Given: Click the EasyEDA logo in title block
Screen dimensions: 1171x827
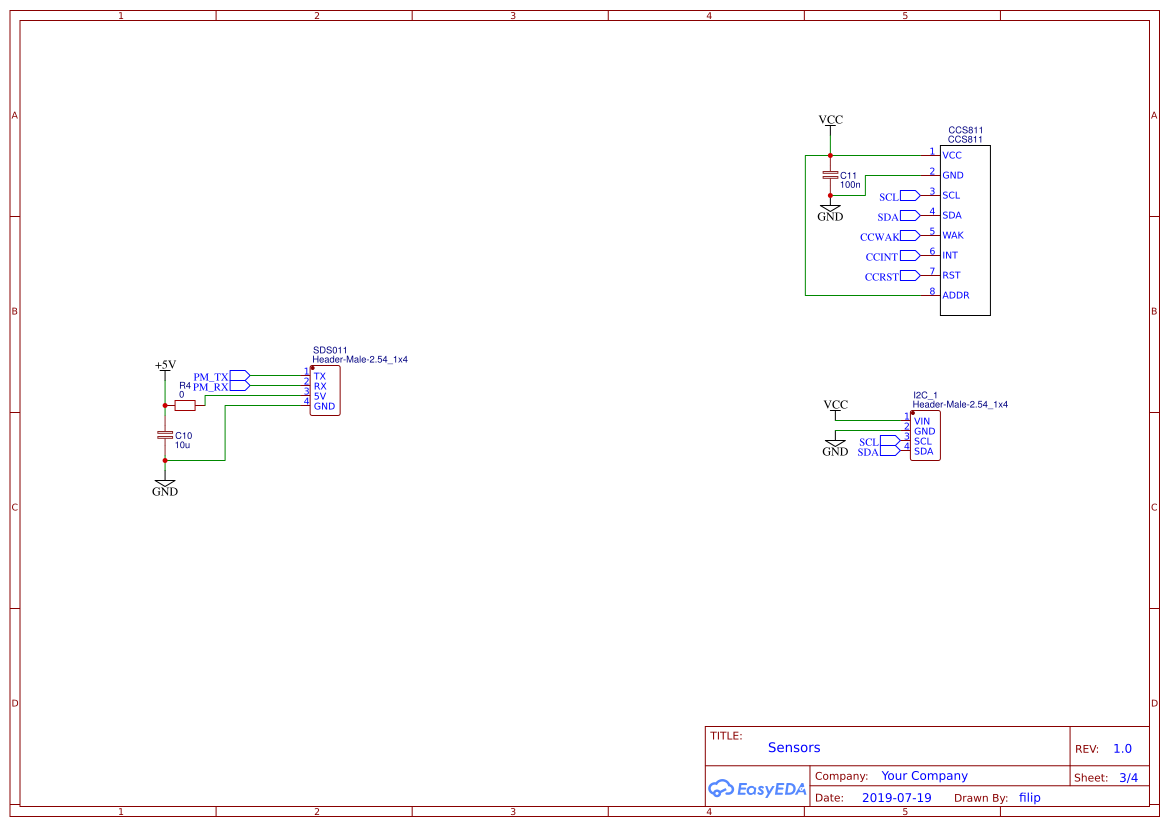Looking at the screenshot, I should tap(756, 789).
